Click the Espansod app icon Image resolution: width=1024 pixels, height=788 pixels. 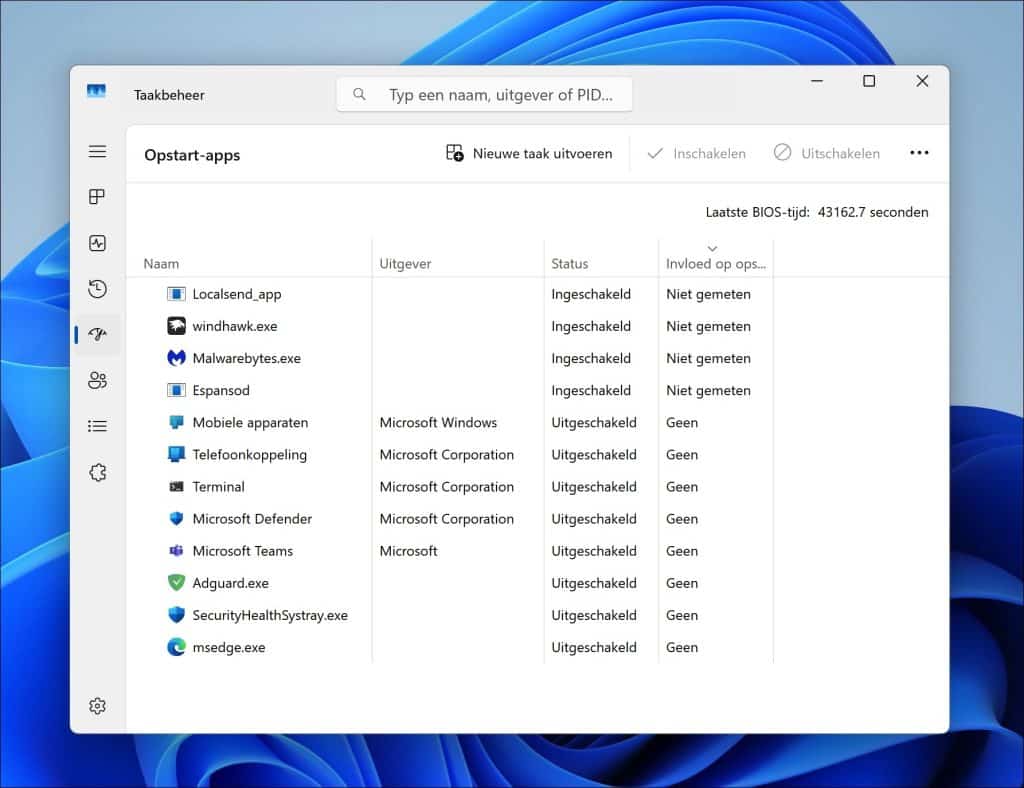(176, 390)
